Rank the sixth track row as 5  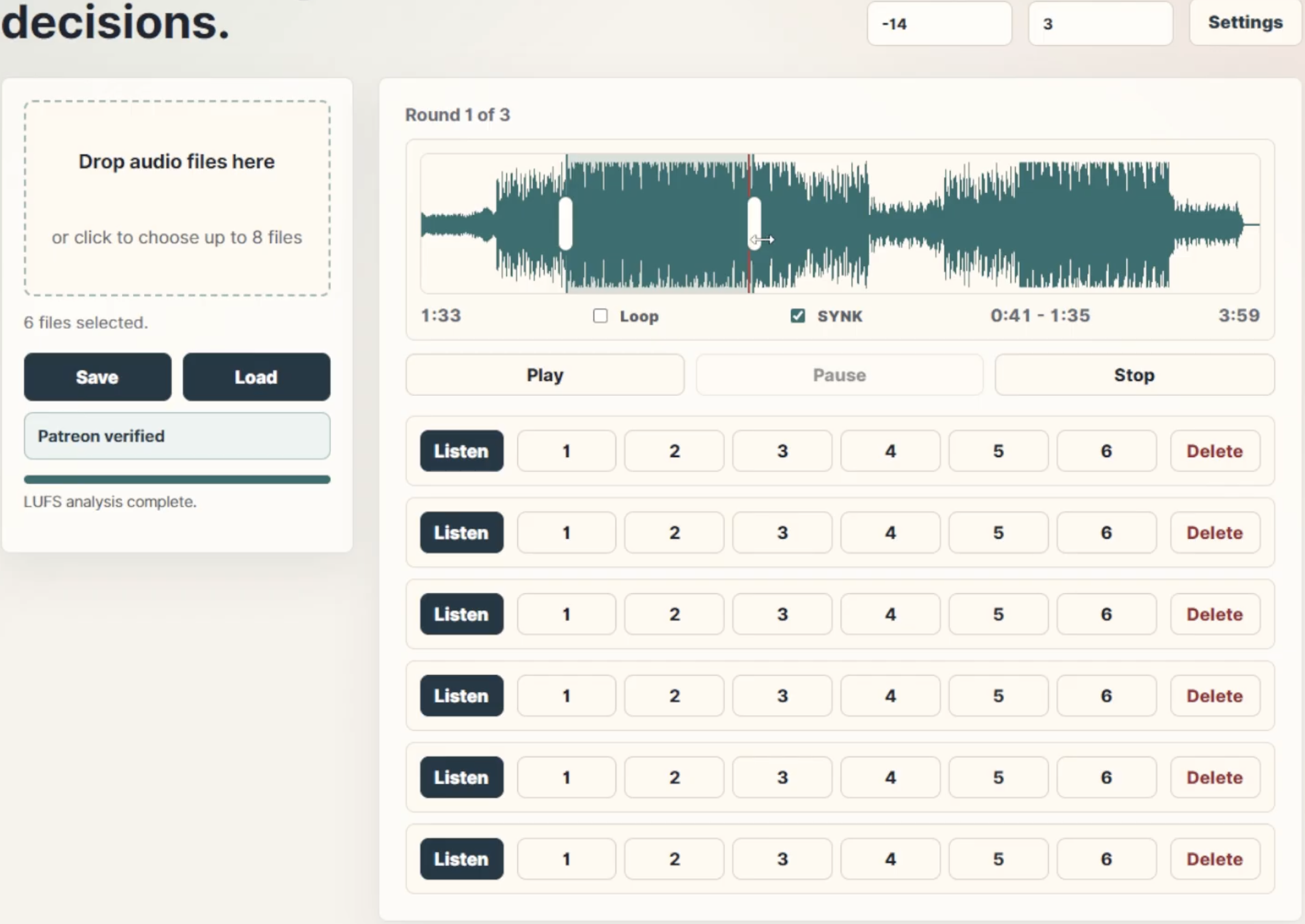pyautogui.click(x=998, y=859)
